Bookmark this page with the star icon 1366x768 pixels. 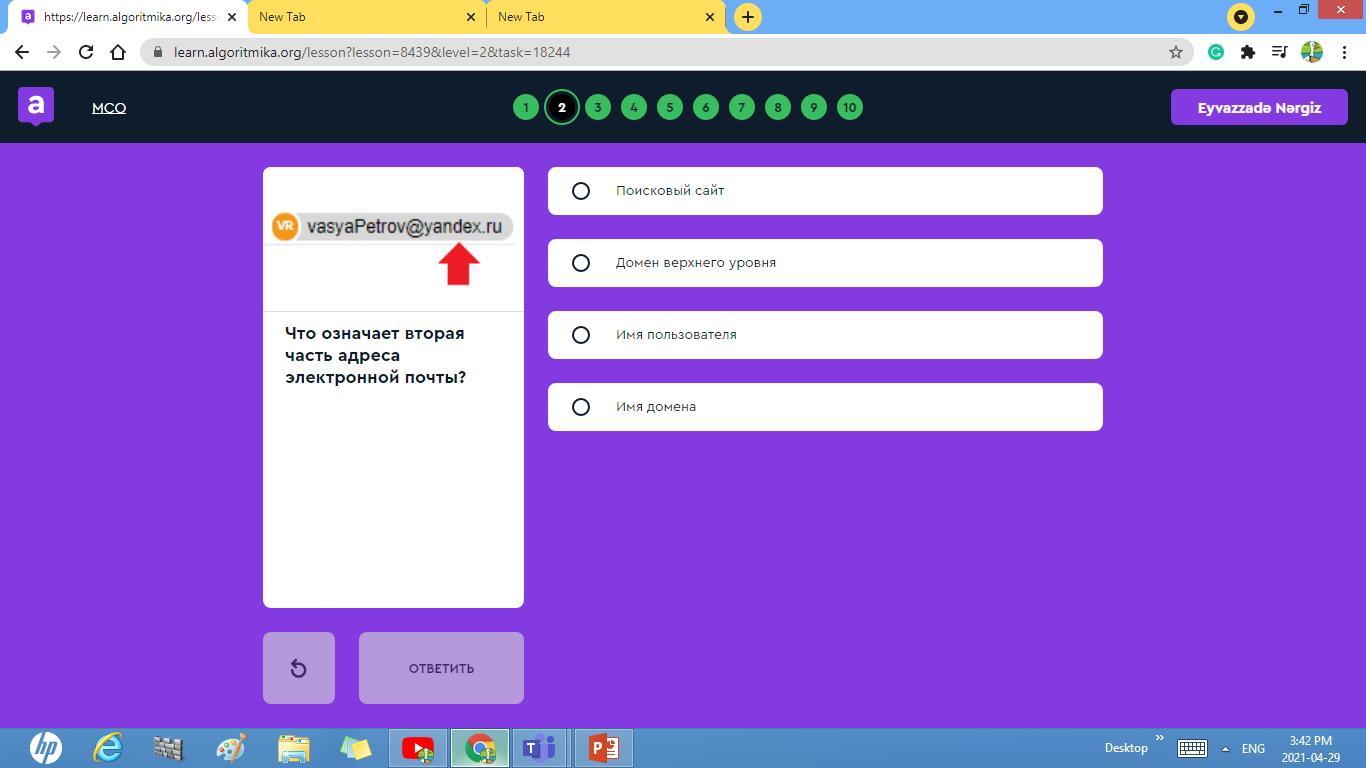[x=1176, y=52]
